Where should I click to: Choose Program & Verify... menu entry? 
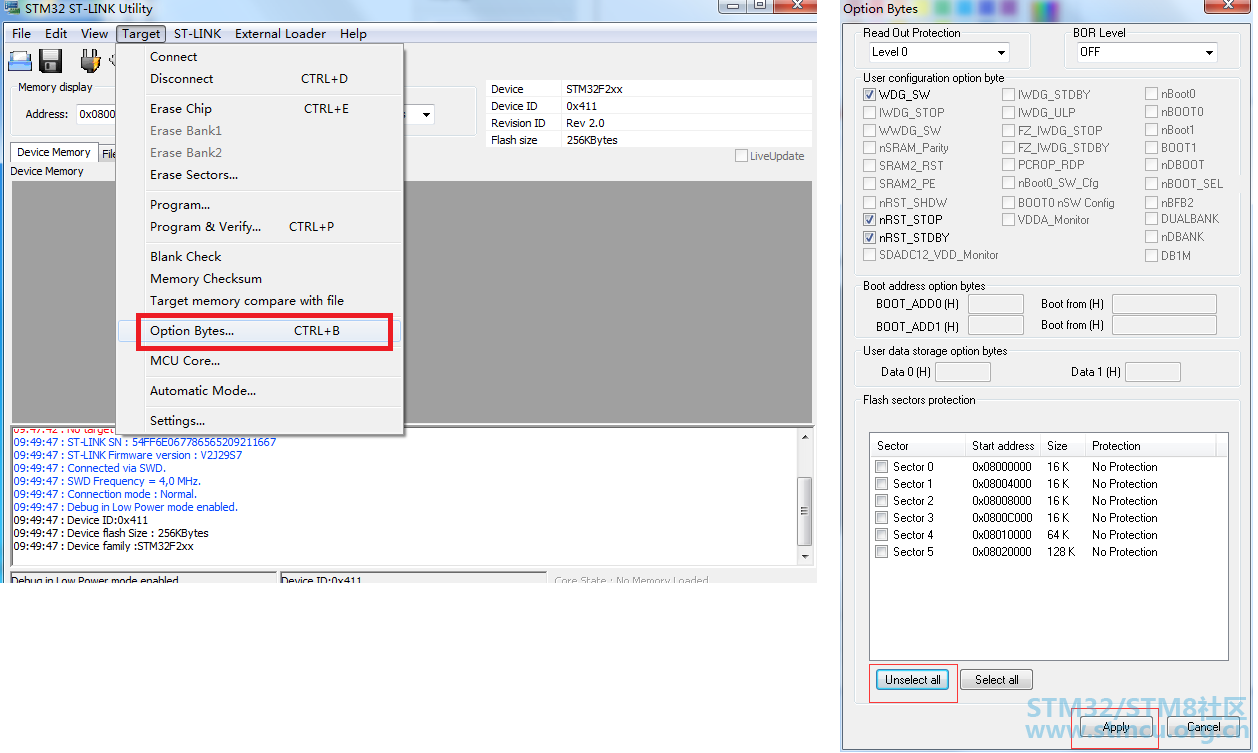click(260, 227)
